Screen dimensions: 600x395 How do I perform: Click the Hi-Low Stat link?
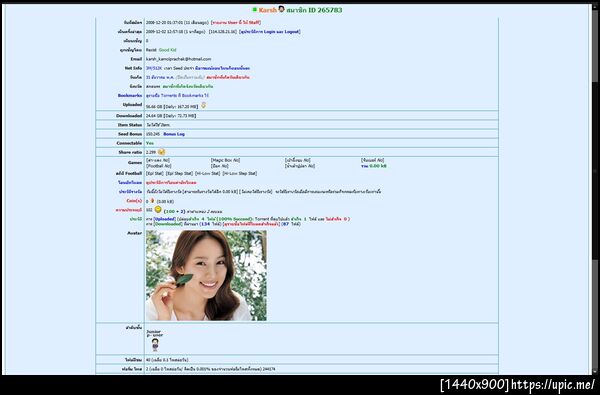pos(207,174)
